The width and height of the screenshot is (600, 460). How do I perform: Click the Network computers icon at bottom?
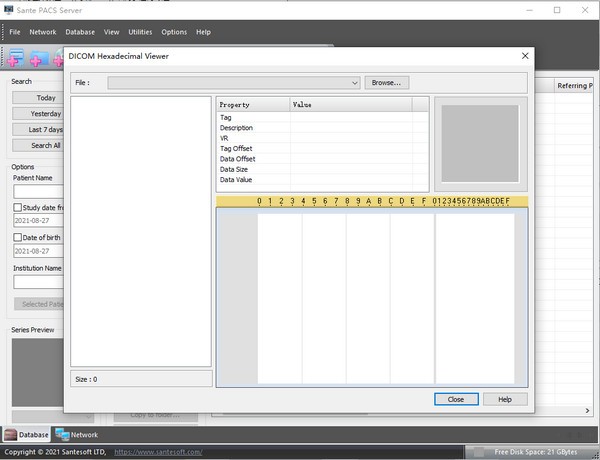tap(62, 435)
